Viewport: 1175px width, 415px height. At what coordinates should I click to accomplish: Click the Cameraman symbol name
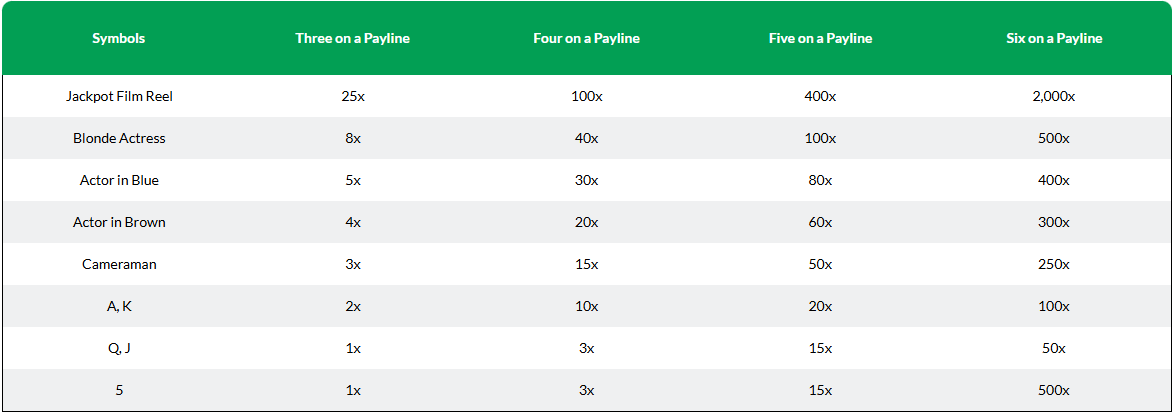pos(119,264)
